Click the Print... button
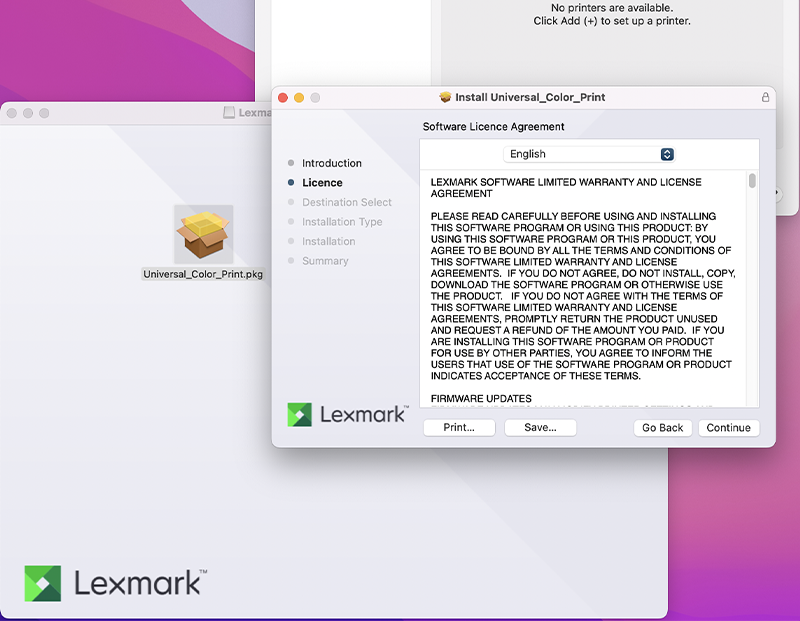 coord(459,428)
